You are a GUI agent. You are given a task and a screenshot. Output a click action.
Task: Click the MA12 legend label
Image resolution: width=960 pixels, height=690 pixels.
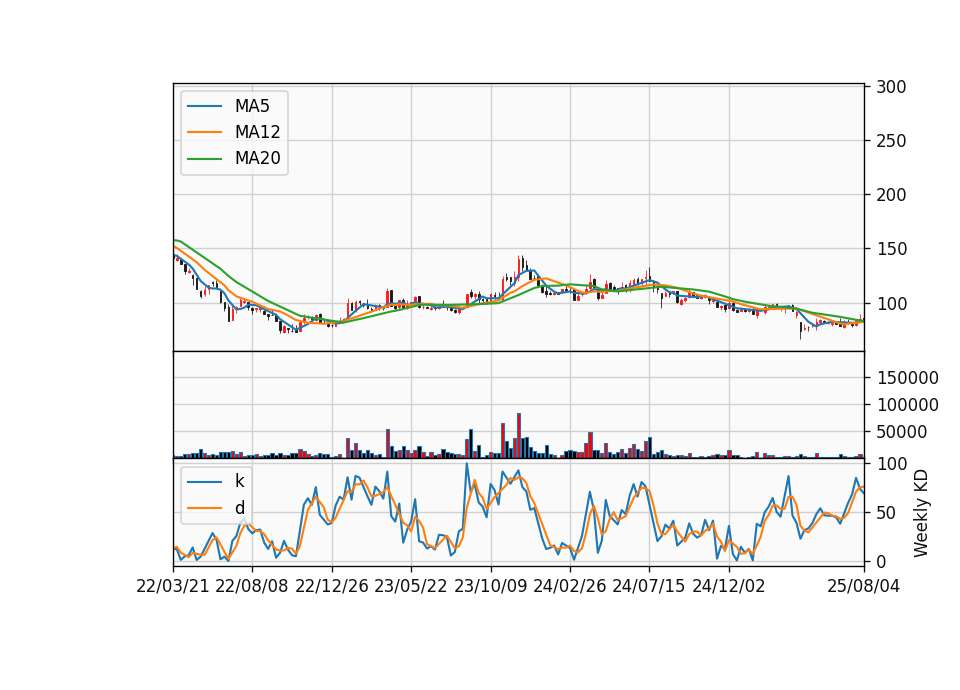point(257,132)
